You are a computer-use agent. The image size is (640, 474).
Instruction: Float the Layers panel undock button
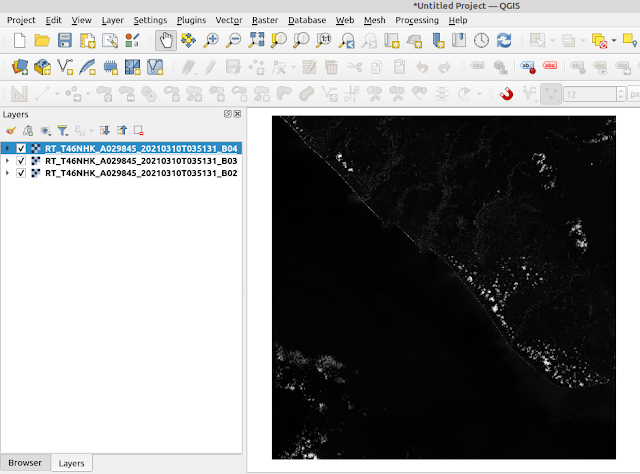point(228,114)
